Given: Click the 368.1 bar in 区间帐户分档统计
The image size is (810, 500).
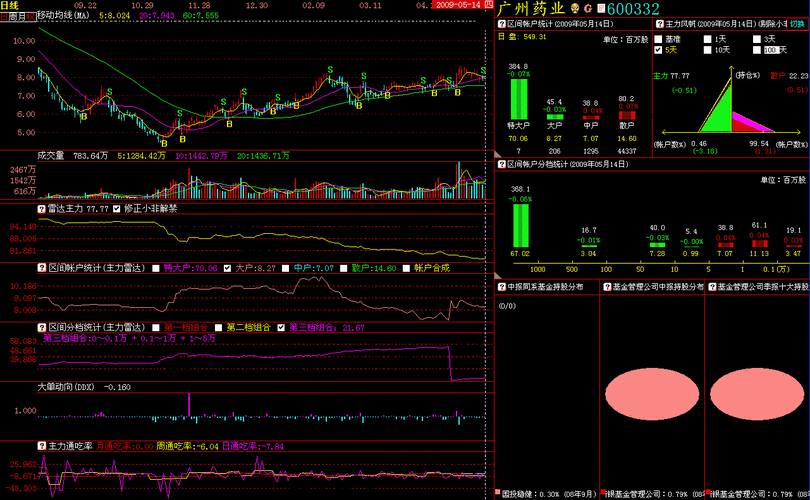Looking at the screenshot, I should (521, 226).
